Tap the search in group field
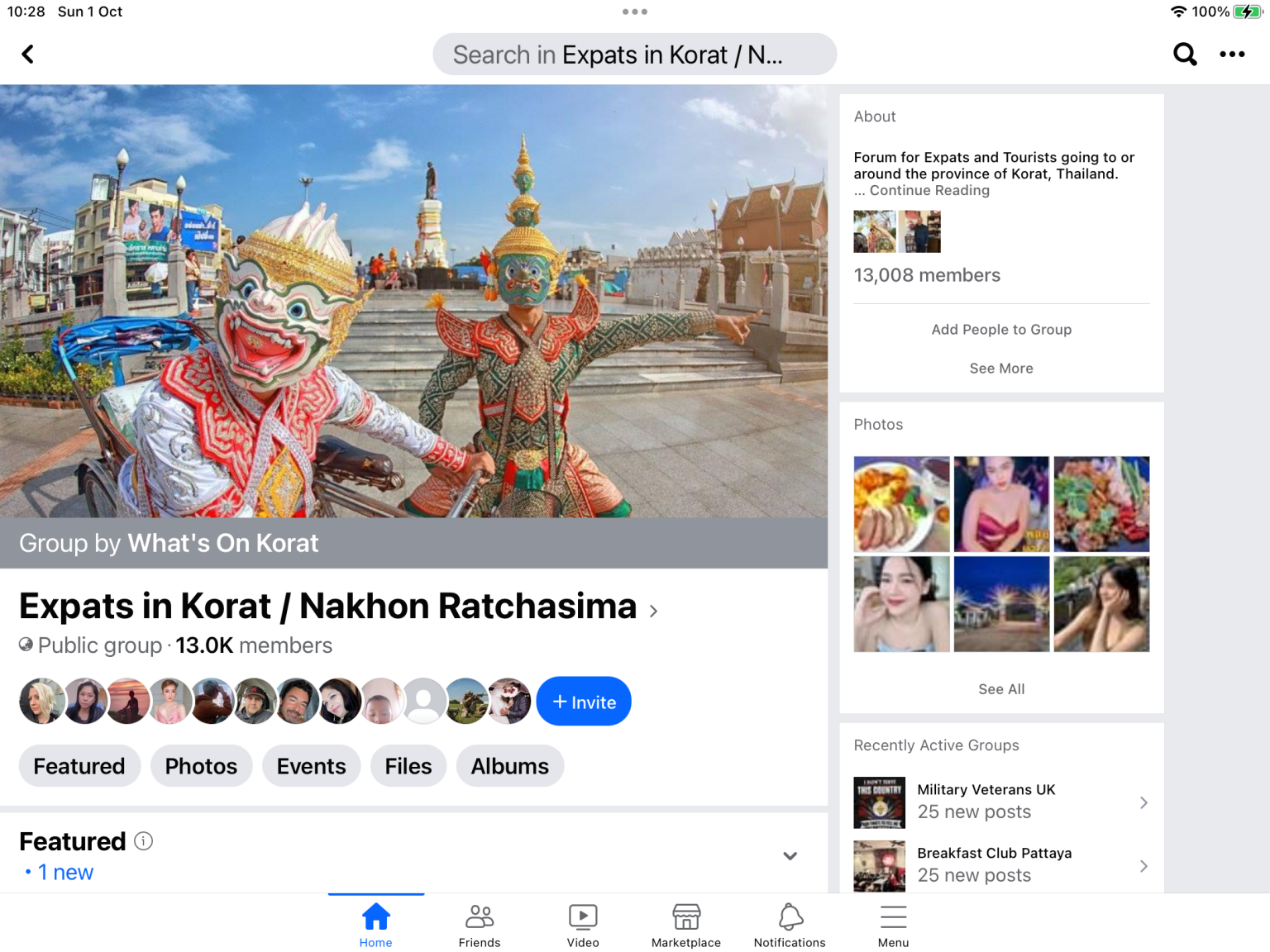The height and width of the screenshot is (952, 1270). (x=635, y=55)
